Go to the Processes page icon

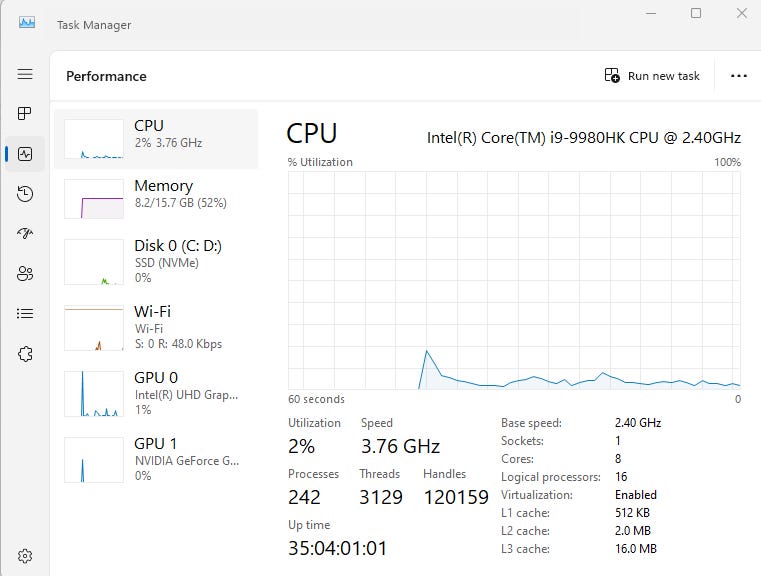(x=25, y=114)
